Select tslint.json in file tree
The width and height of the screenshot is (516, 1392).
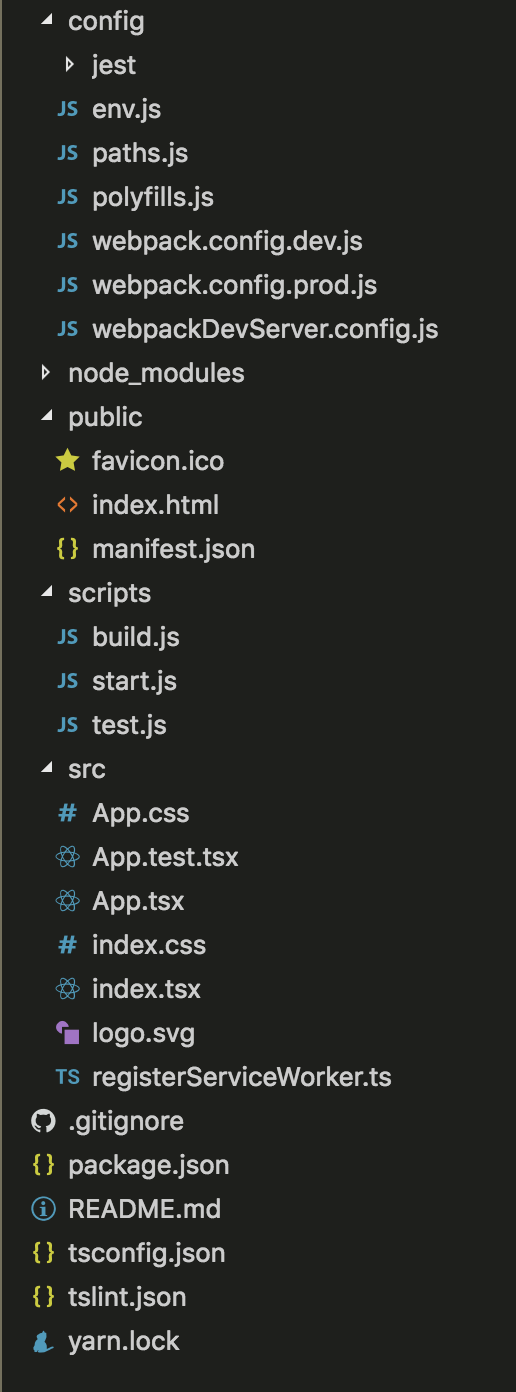pyautogui.click(x=127, y=1297)
